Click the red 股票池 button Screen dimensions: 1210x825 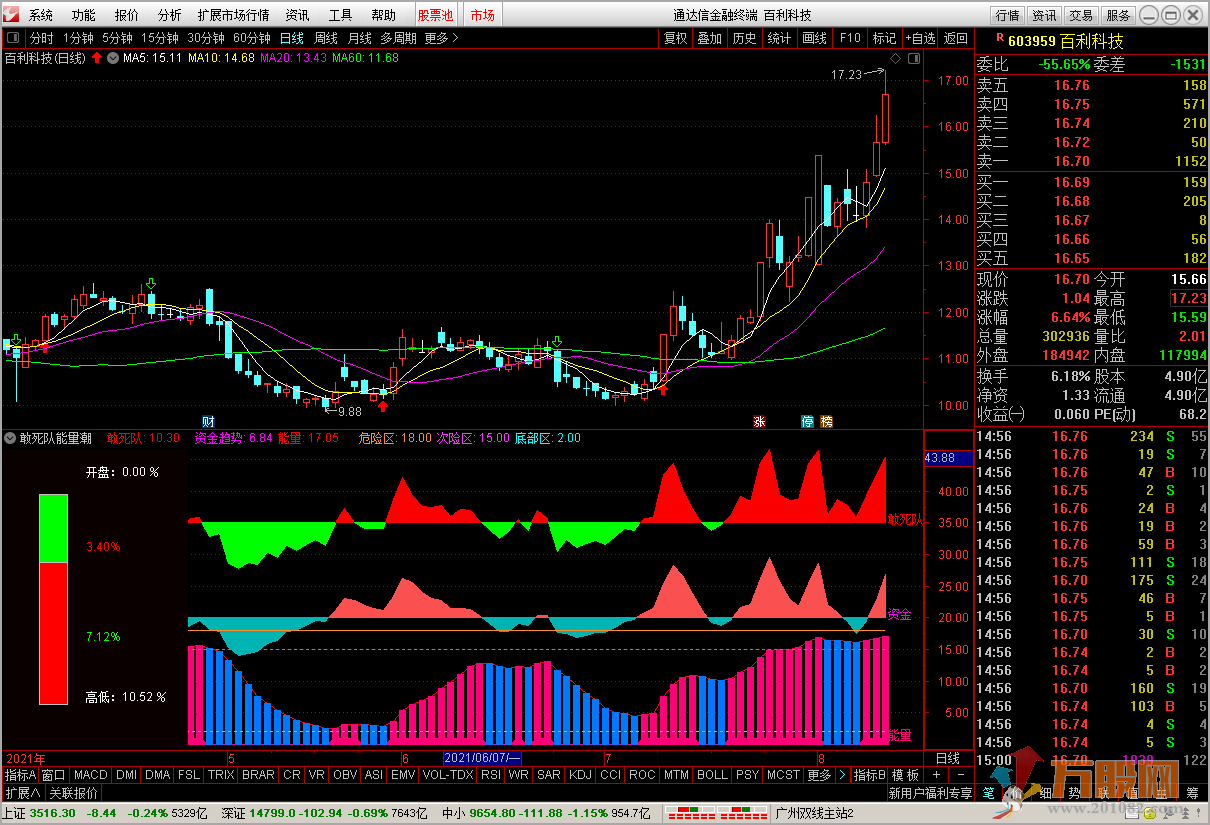(435, 15)
